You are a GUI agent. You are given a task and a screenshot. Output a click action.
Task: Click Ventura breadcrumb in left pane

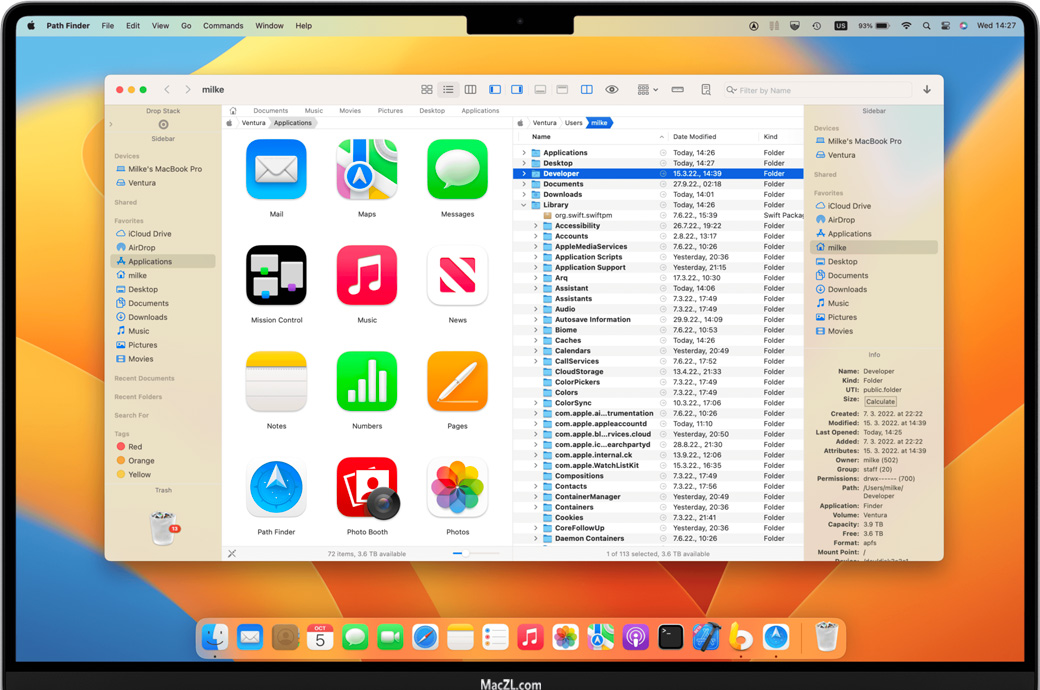(x=253, y=123)
